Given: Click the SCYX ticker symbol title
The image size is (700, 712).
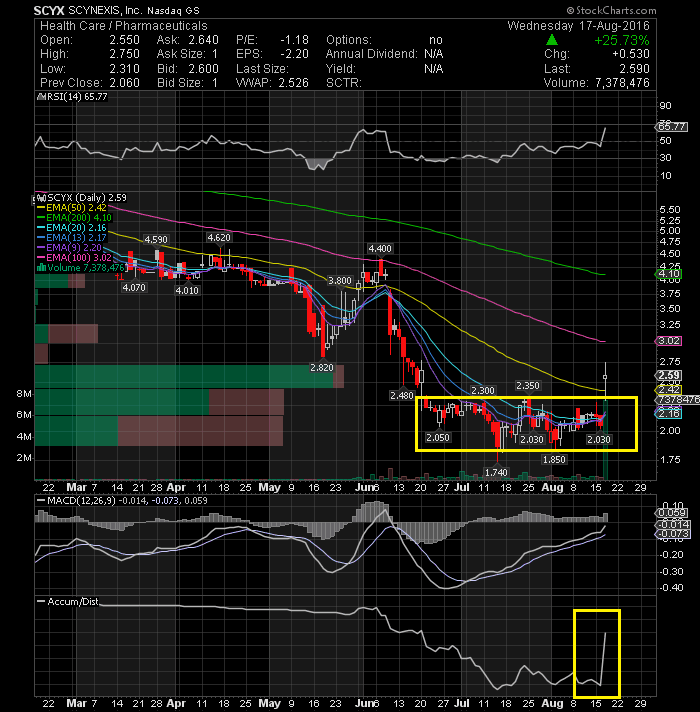Looking at the screenshot, I should tap(49, 10).
